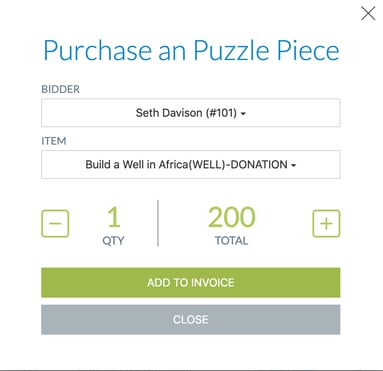Viewport: 383px width, 371px height.
Task: Click the total amount 200
Action: [232, 217]
